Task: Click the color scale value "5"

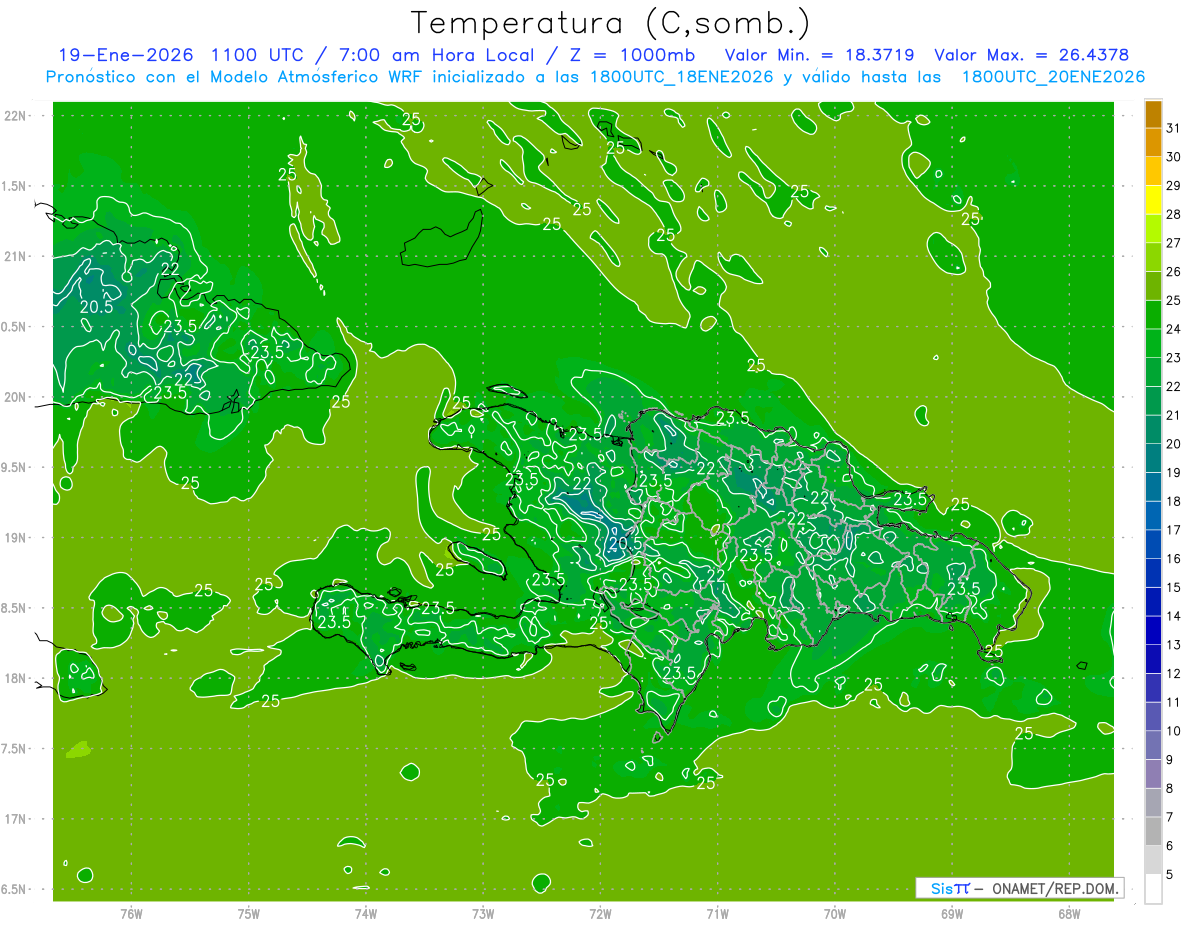Action: (1169, 875)
